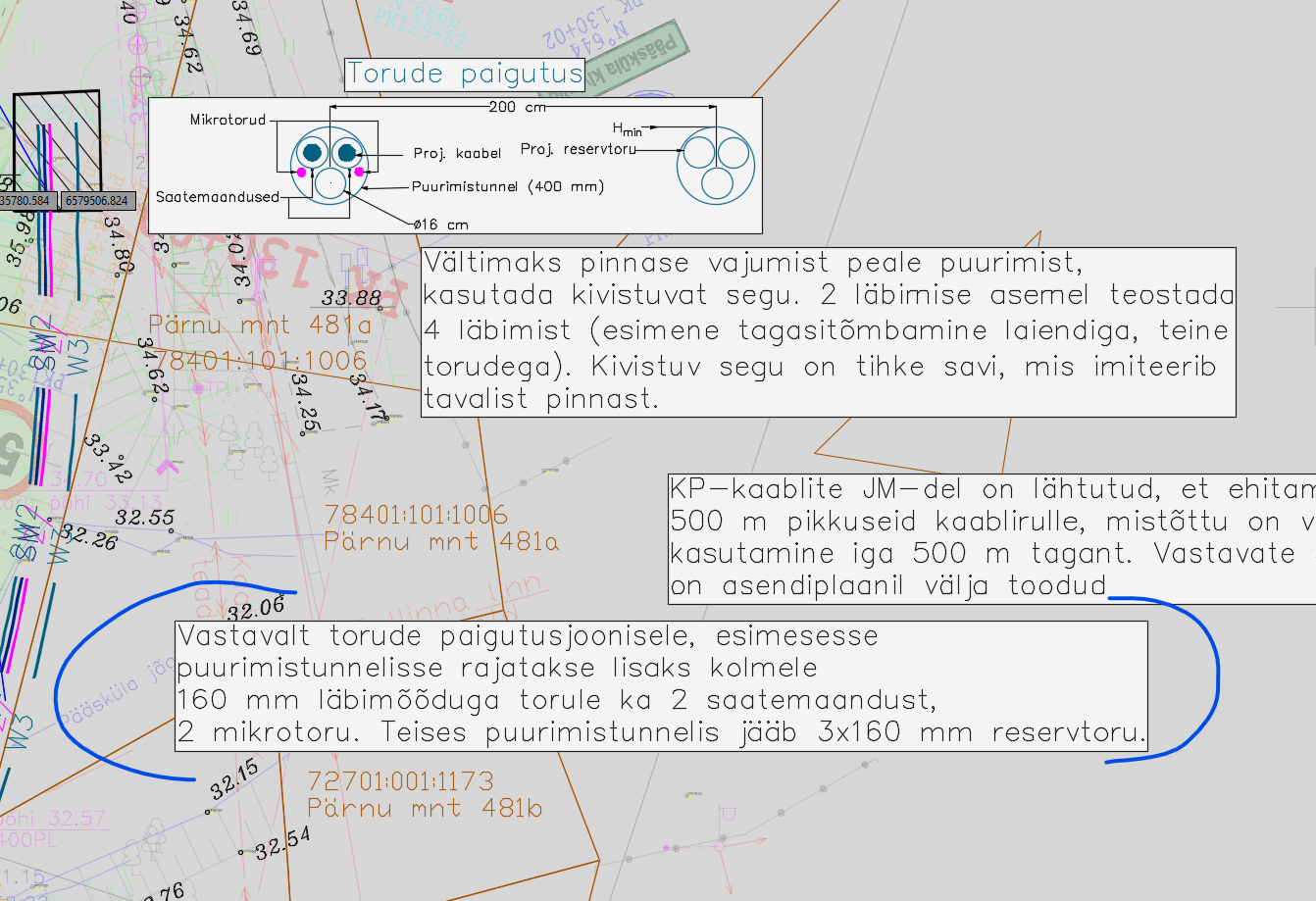The width and height of the screenshot is (1316, 901).
Task: Click the 'ø16 cm' dimension text
Action: pyautogui.click(x=441, y=225)
